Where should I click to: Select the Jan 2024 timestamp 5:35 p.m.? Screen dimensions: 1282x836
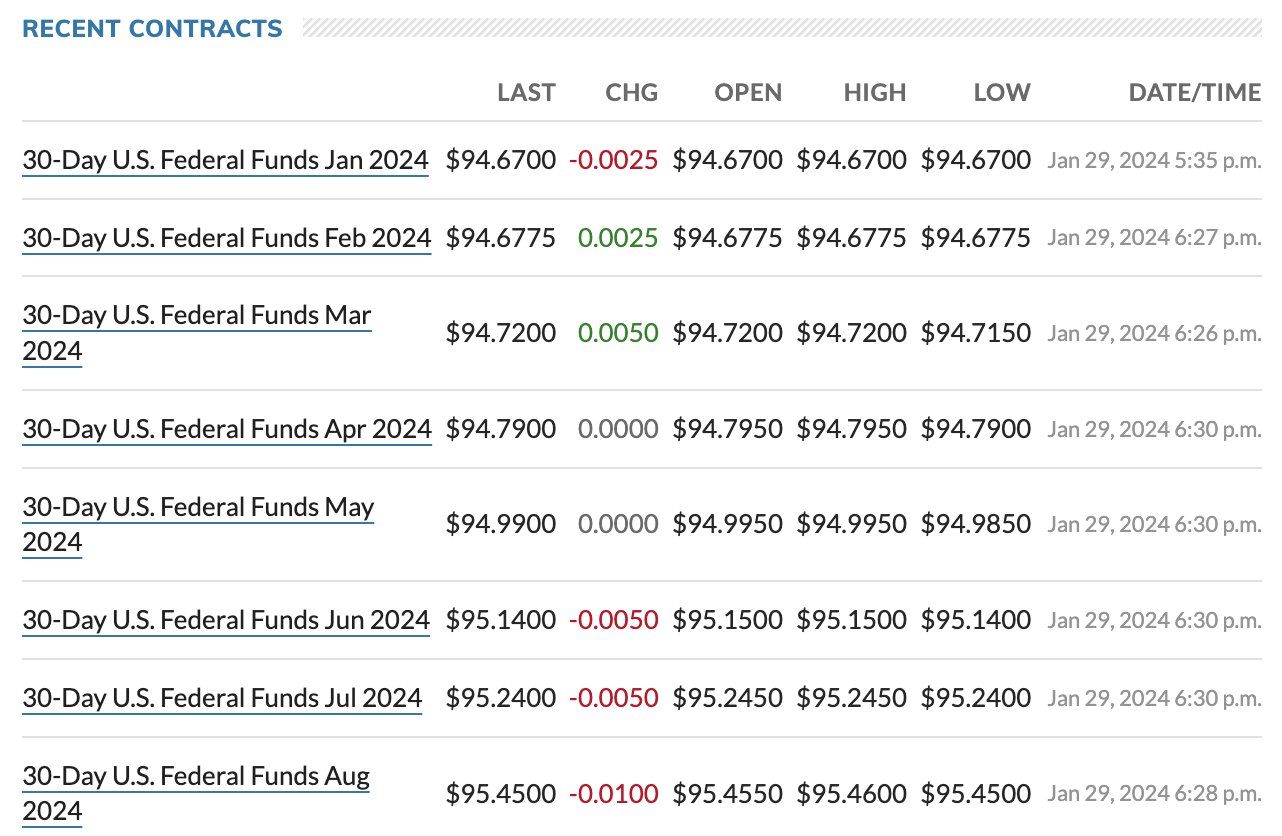(x=1155, y=160)
